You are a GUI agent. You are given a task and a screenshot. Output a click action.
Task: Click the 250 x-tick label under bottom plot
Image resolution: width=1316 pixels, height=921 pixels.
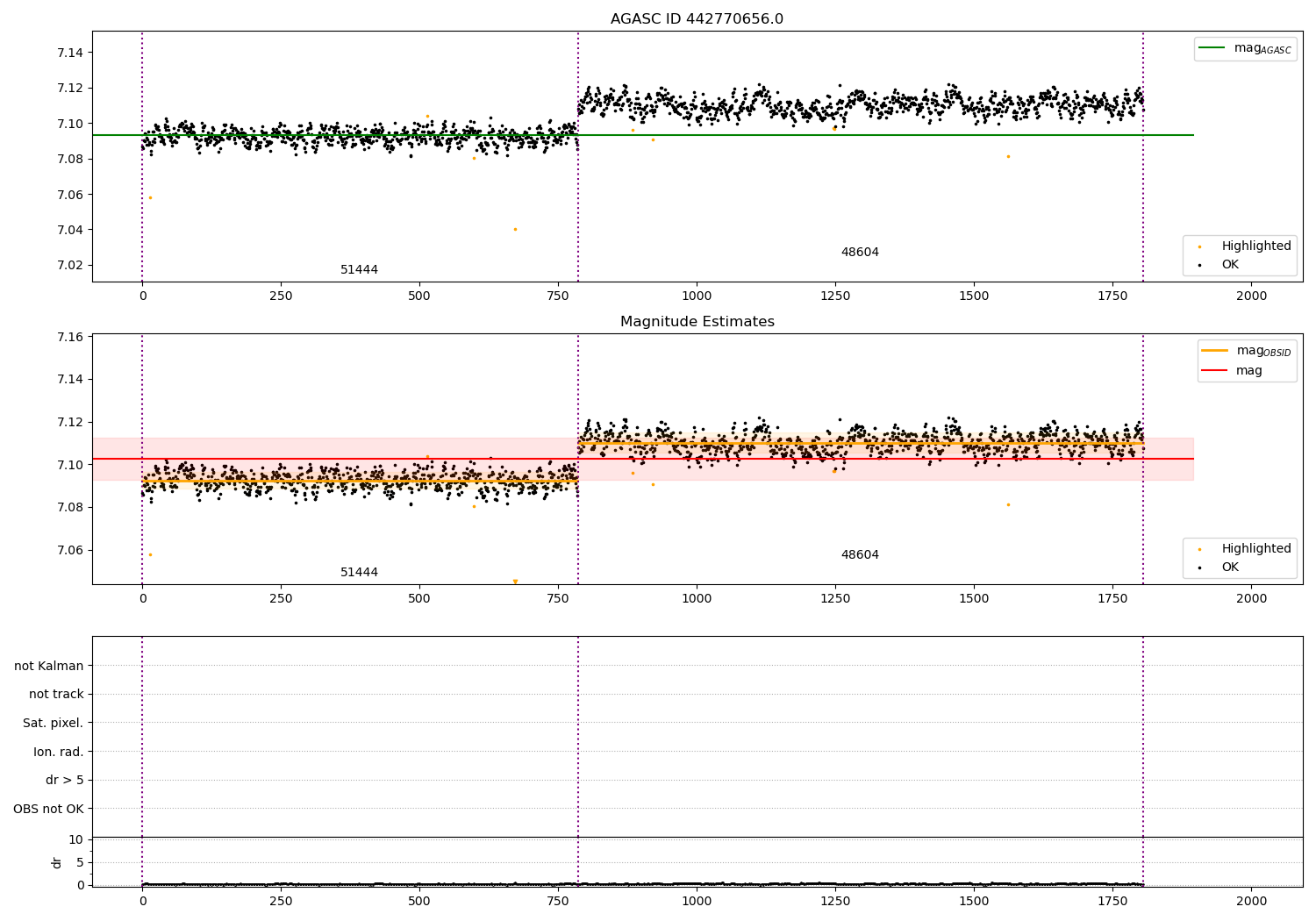tap(281, 902)
